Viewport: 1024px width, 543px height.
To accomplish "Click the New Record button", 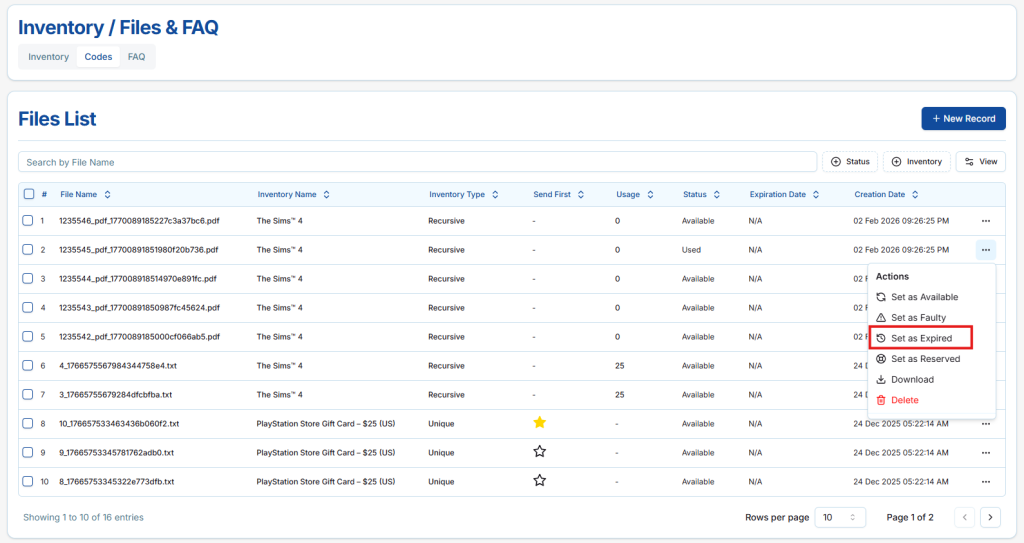I will click(x=963, y=119).
